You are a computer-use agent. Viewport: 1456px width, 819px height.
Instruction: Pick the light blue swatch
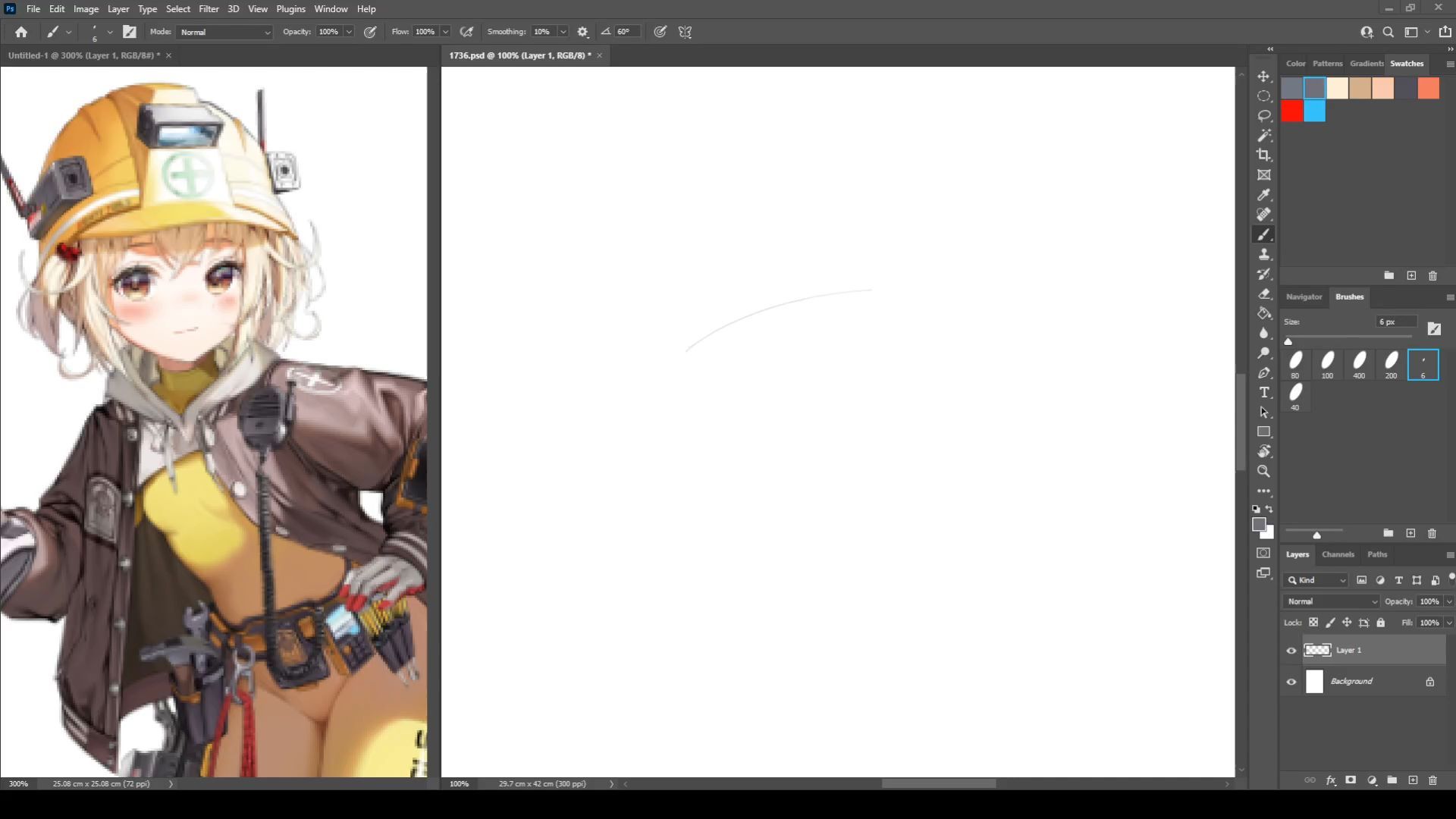click(1315, 111)
